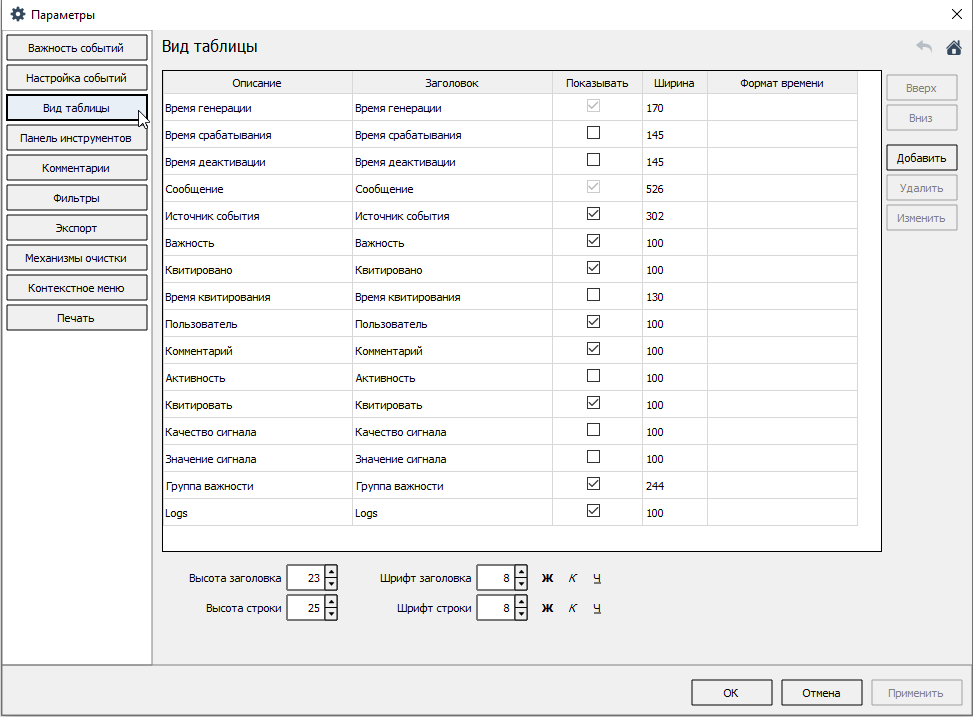Uncheck the Источник события show checkbox
This screenshot has width=973, height=717.
pos(594,214)
